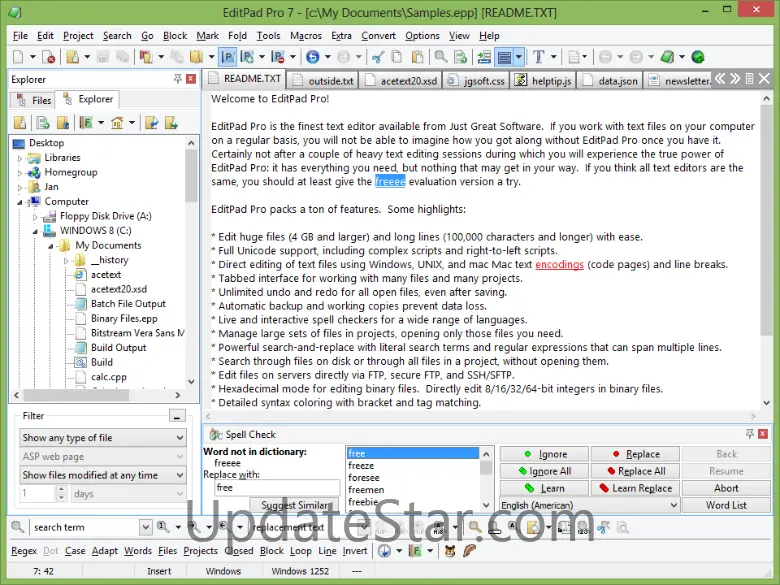Image resolution: width=780 pixels, height=585 pixels.
Task: Click the spell suggestions list scrollbar
Action: tap(486, 479)
